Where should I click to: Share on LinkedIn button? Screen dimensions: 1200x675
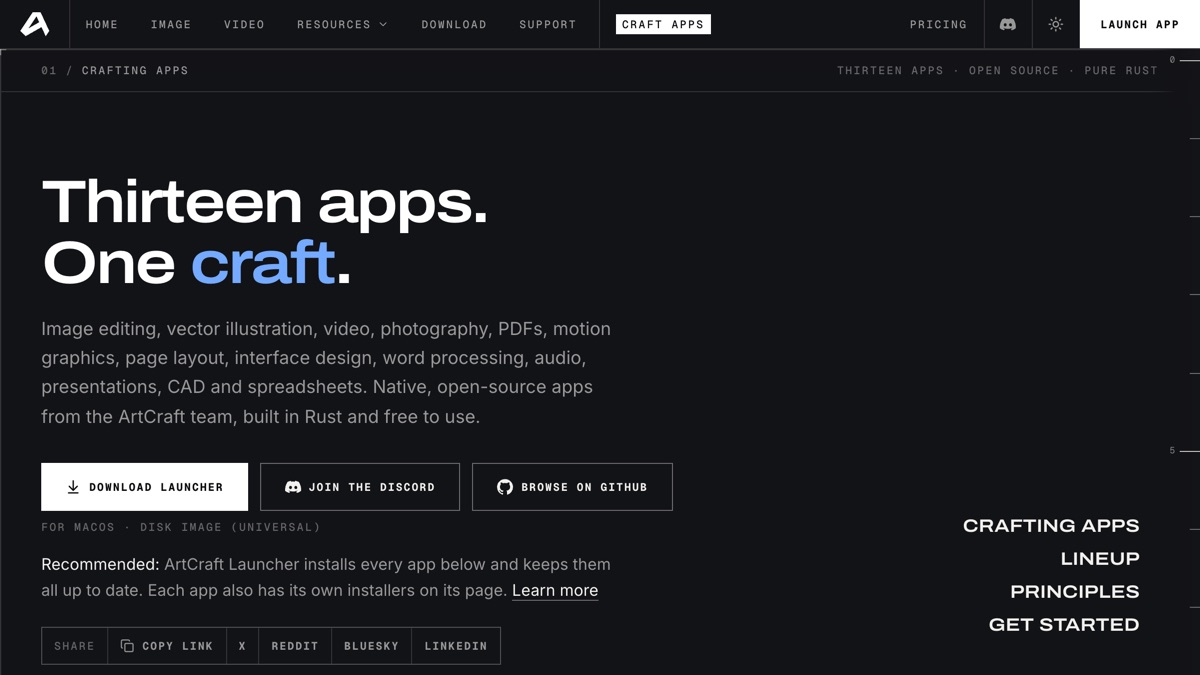click(x=456, y=646)
